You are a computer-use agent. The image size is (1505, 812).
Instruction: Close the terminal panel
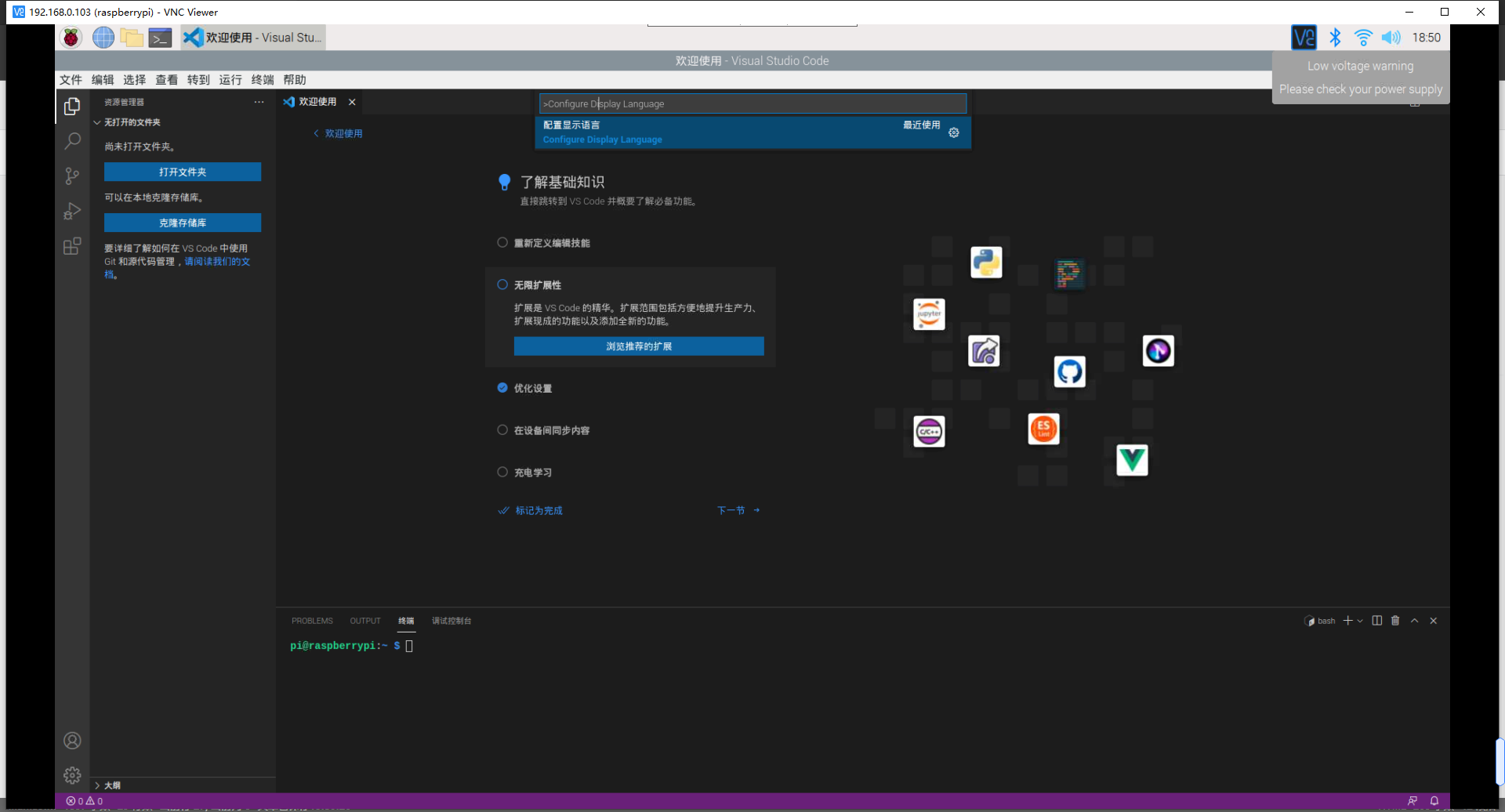(x=1434, y=621)
